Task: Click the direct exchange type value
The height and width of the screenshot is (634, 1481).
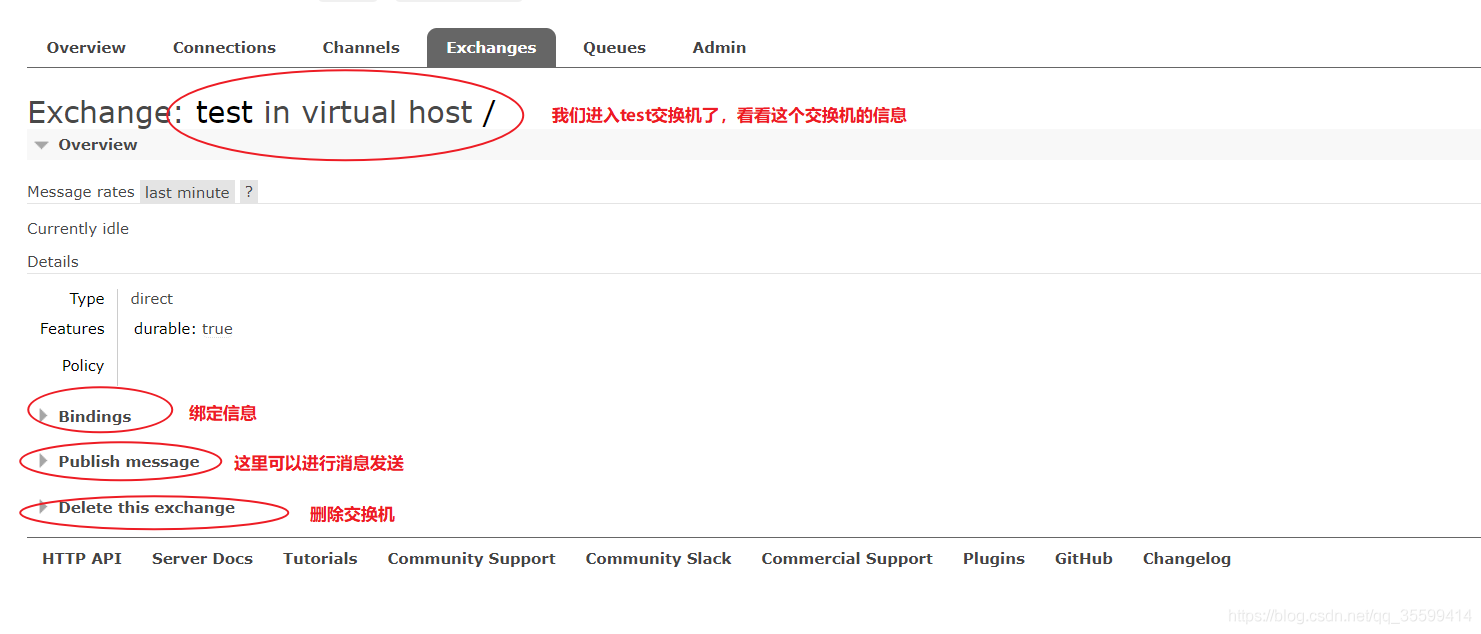Action: [151, 299]
